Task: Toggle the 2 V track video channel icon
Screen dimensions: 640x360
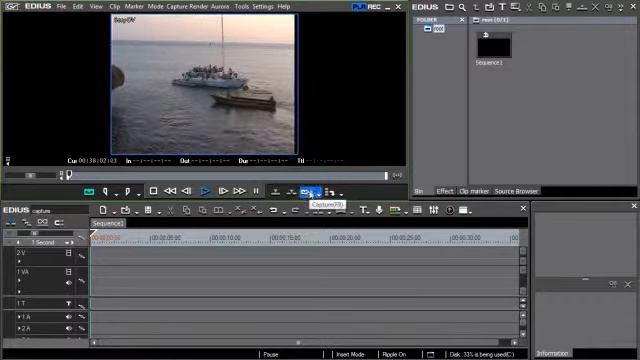Action: 69,253
